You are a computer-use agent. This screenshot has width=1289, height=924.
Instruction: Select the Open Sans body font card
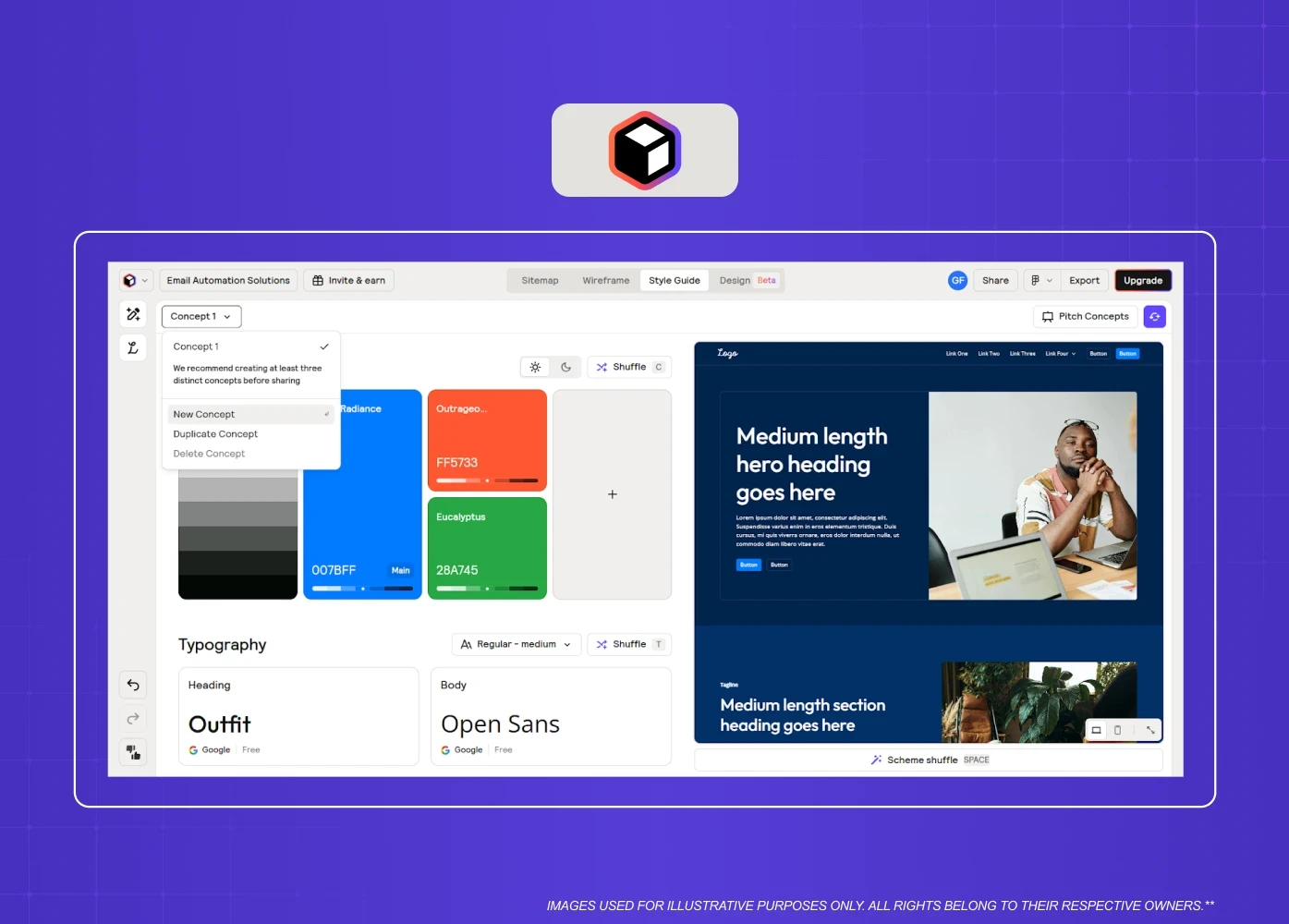(x=551, y=716)
